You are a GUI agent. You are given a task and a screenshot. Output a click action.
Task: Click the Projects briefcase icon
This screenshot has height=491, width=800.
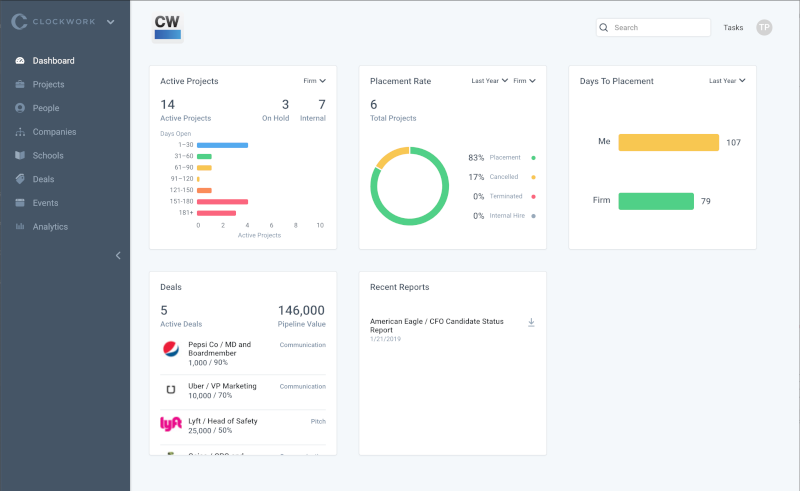point(20,85)
